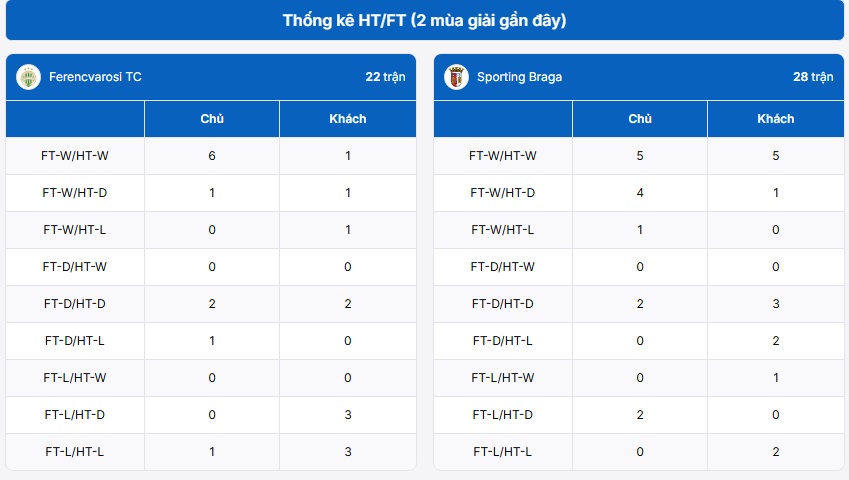This screenshot has width=849, height=480.
Task: Open the Sporting Braga team name
Action: 519,77
